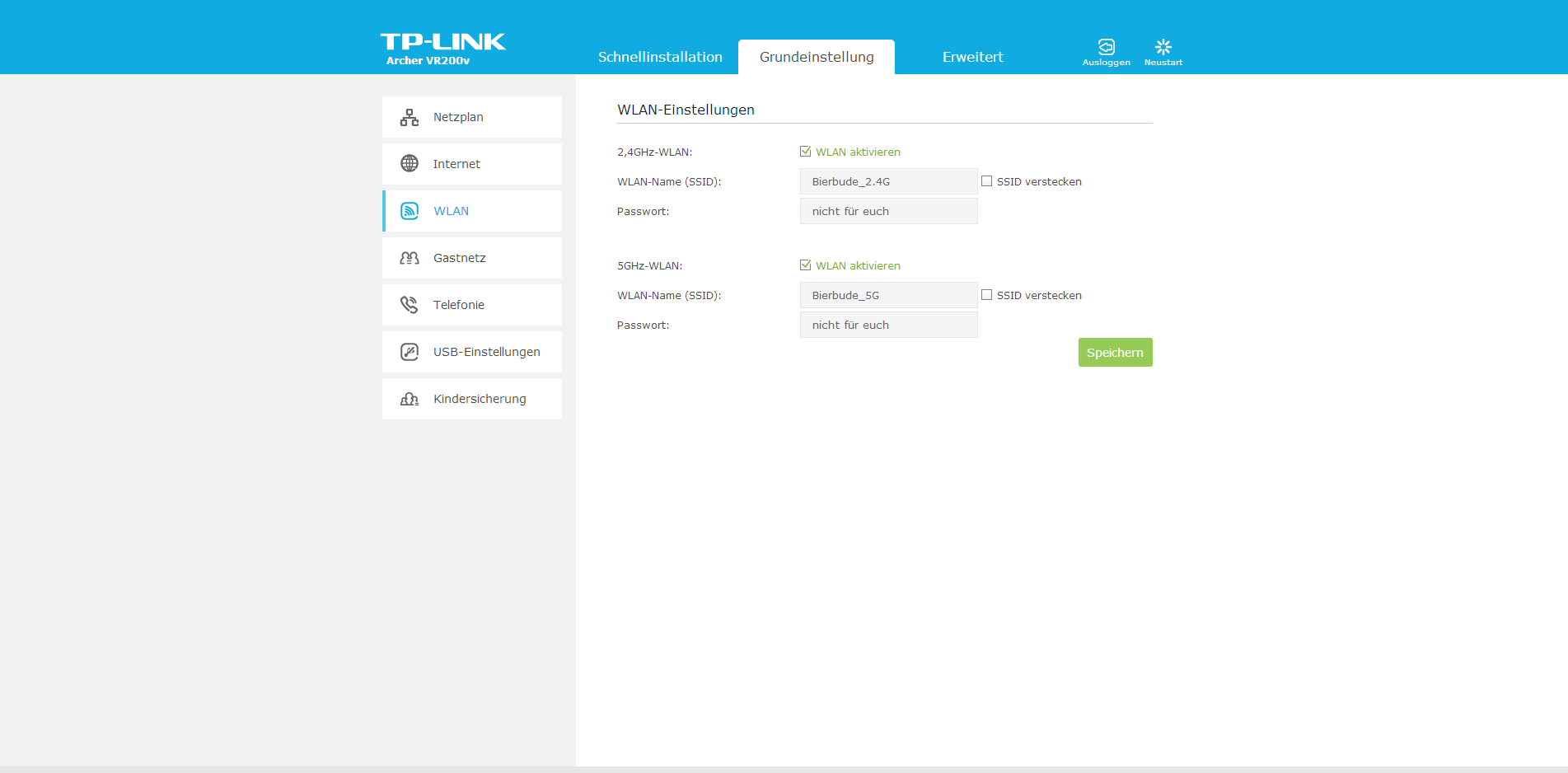This screenshot has height=773, width=1568.
Task: Select the Grundeinstellung tab
Action: pyautogui.click(x=817, y=57)
